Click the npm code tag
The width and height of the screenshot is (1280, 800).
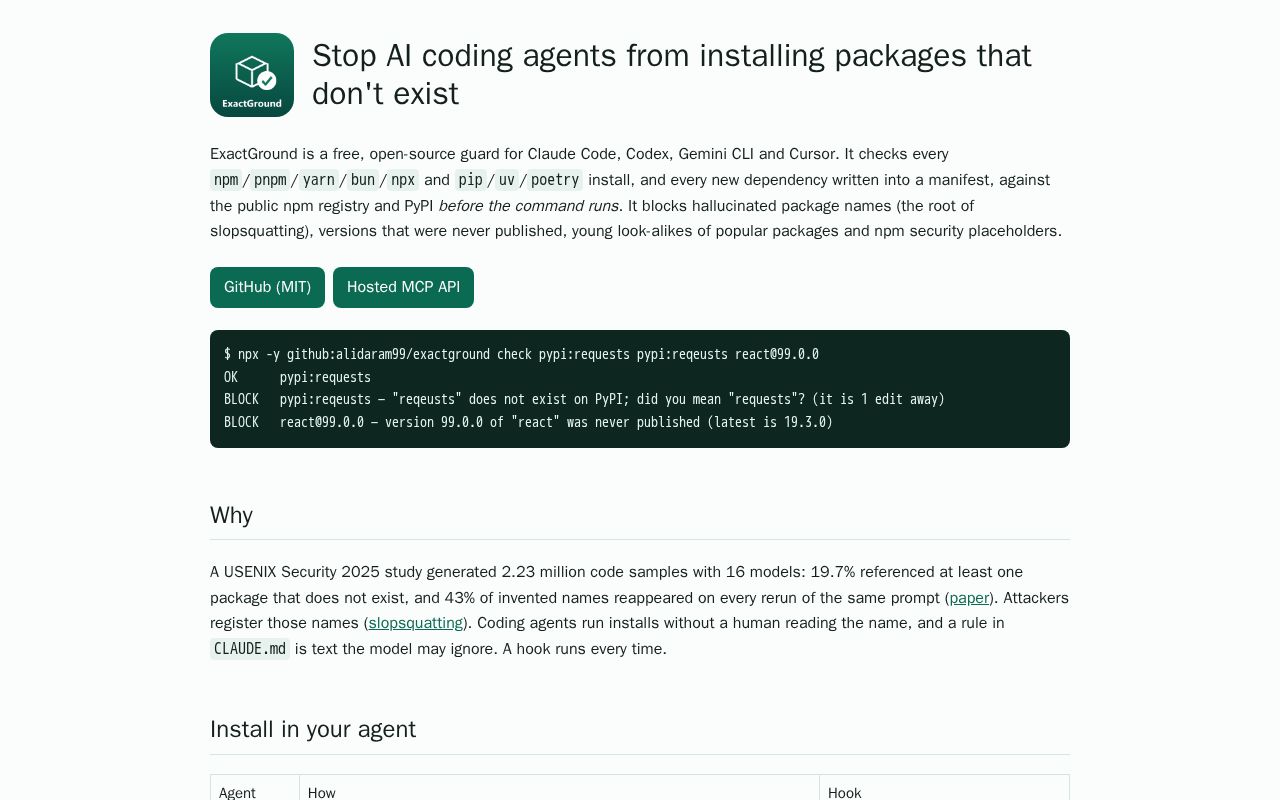(x=226, y=180)
